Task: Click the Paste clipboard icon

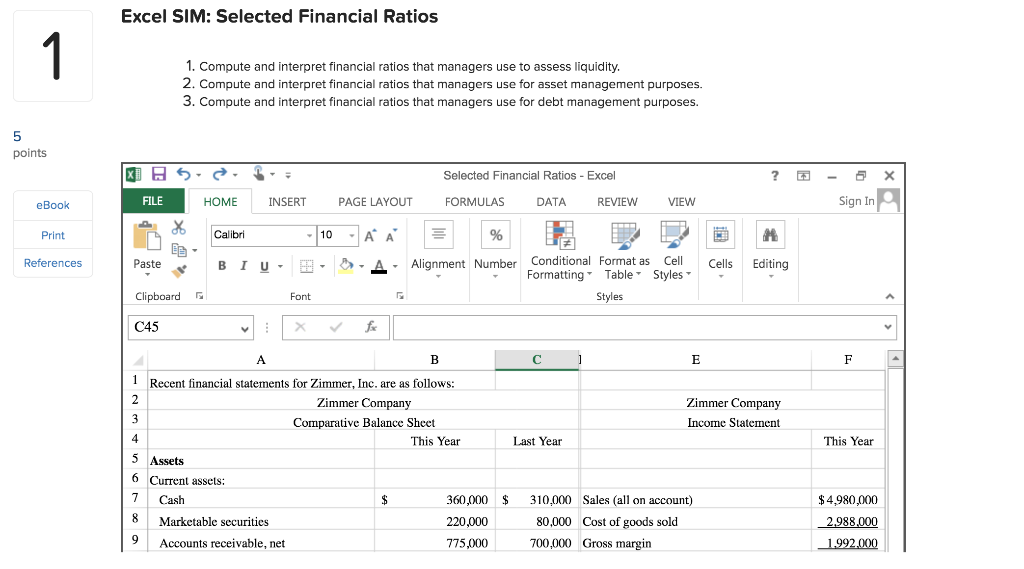Action: tap(147, 236)
